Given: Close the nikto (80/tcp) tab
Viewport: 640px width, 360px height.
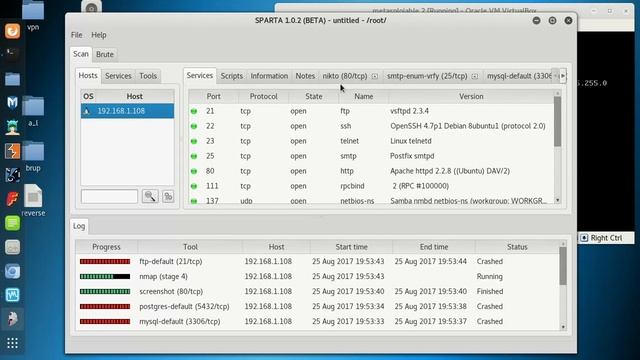Looking at the screenshot, I should (375, 76).
